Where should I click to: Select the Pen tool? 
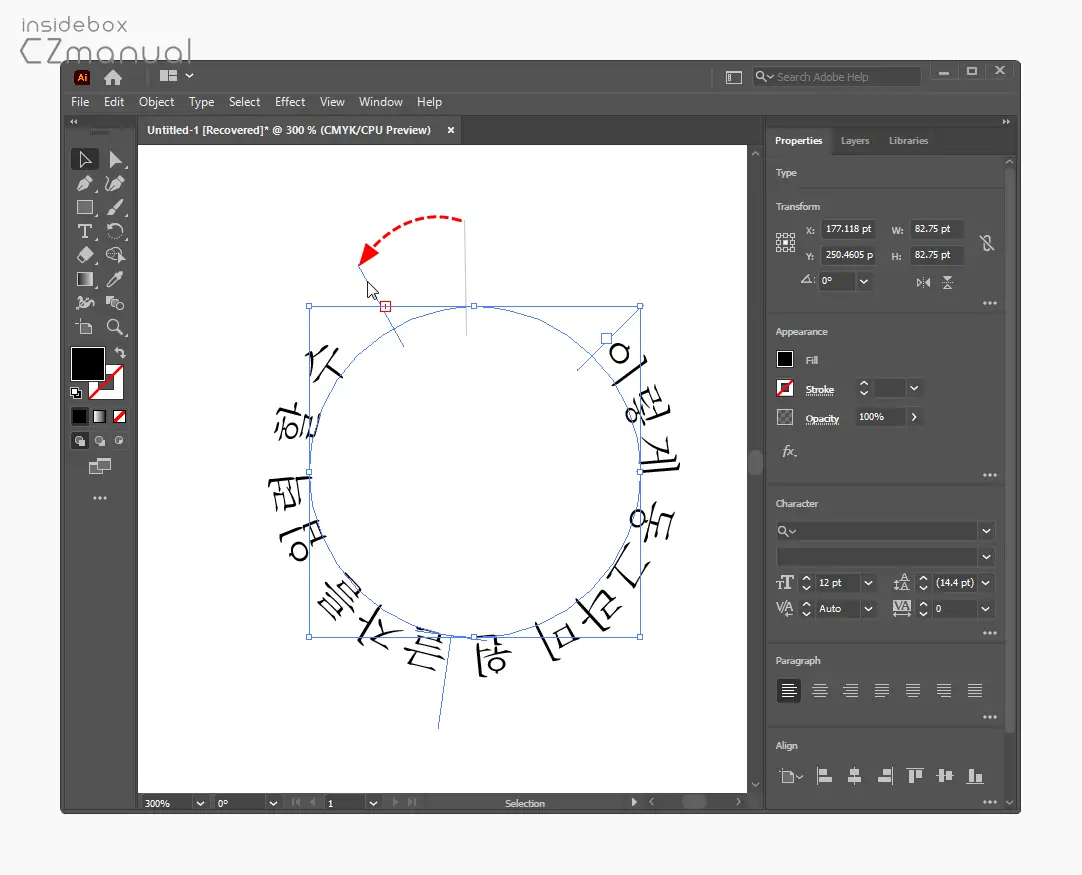(85, 184)
